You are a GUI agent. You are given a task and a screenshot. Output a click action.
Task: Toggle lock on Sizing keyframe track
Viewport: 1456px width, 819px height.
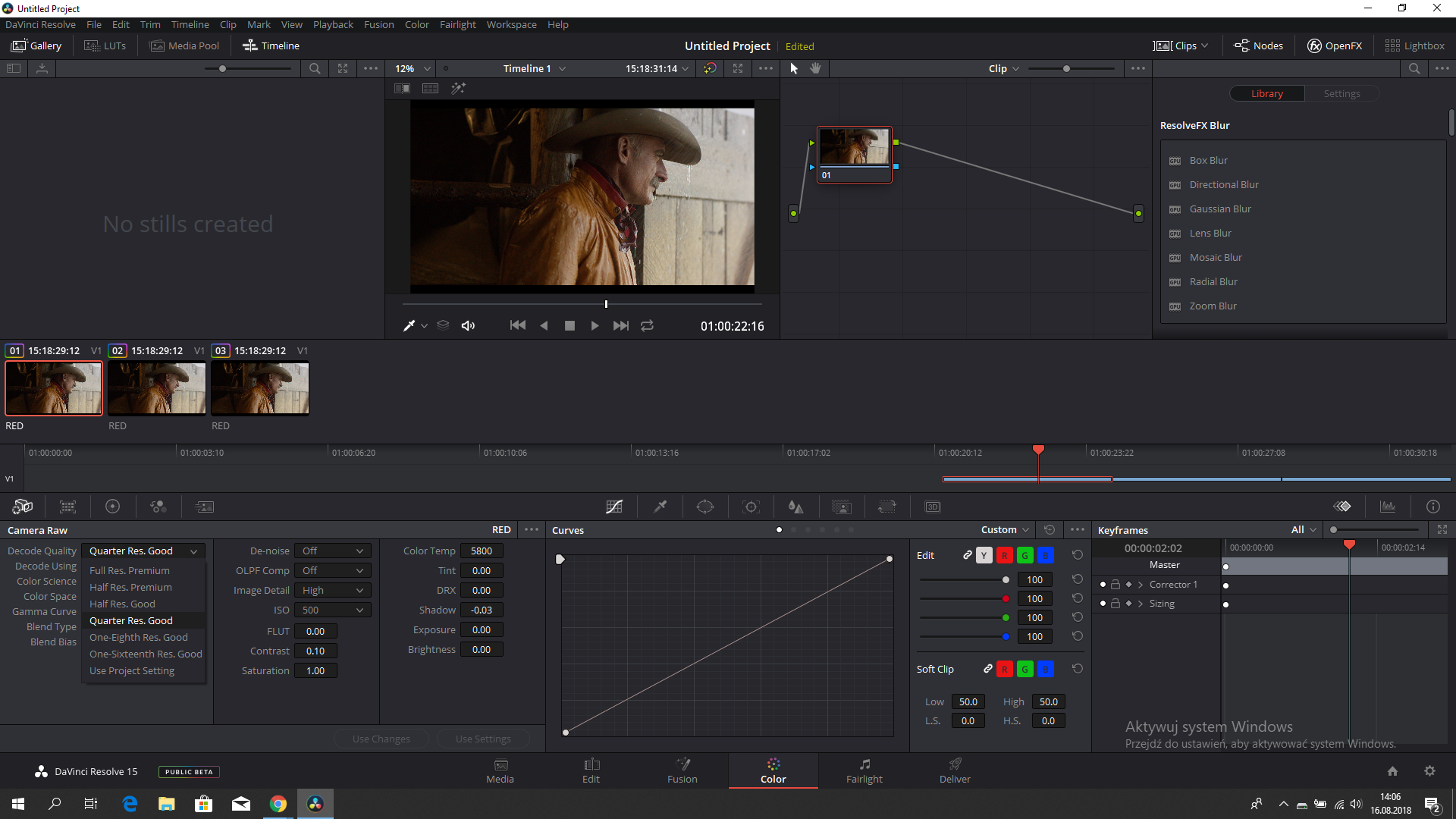1116,604
